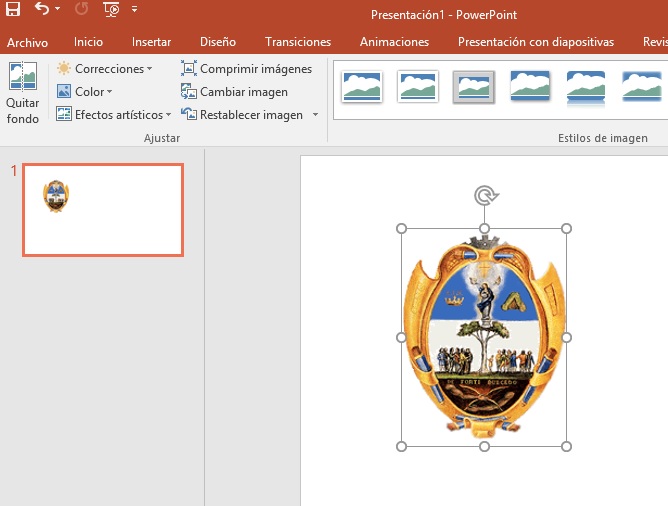Open the Animaciones tab
Image resolution: width=668 pixels, height=506 pixels.
click(394, 42)
